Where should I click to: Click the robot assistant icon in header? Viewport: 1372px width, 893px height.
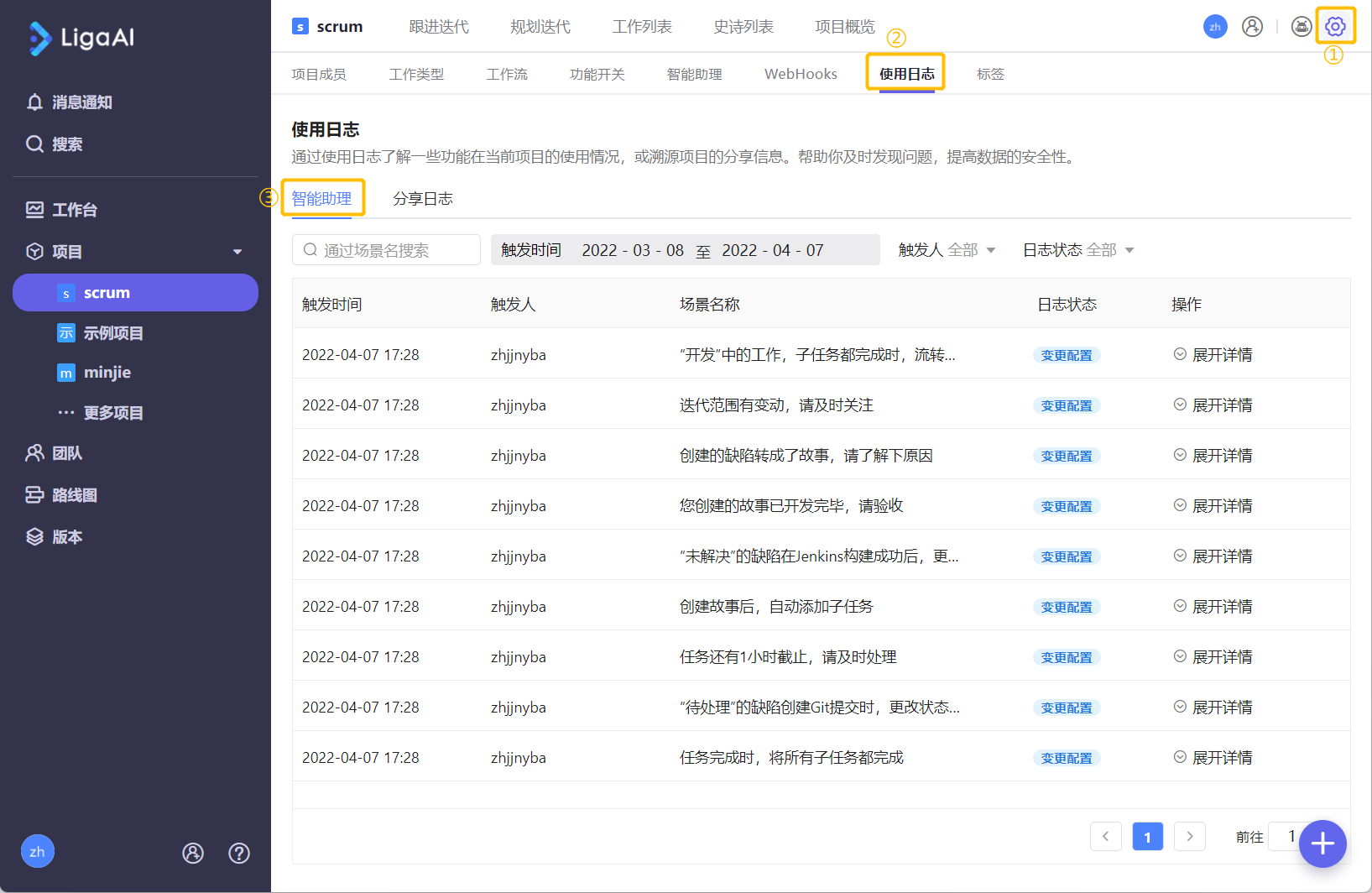[x=1301, y=27]
